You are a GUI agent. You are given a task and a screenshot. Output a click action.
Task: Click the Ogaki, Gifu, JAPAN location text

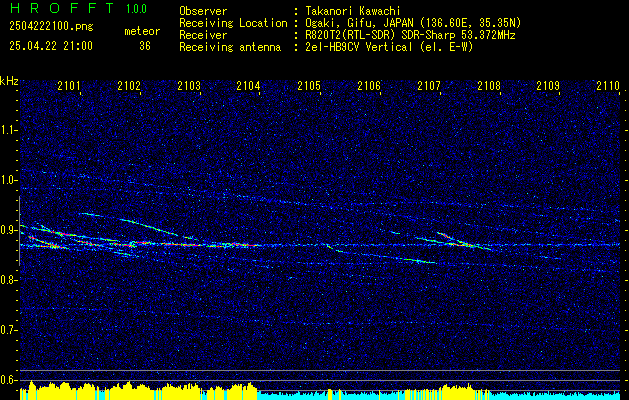pos(413,23)
